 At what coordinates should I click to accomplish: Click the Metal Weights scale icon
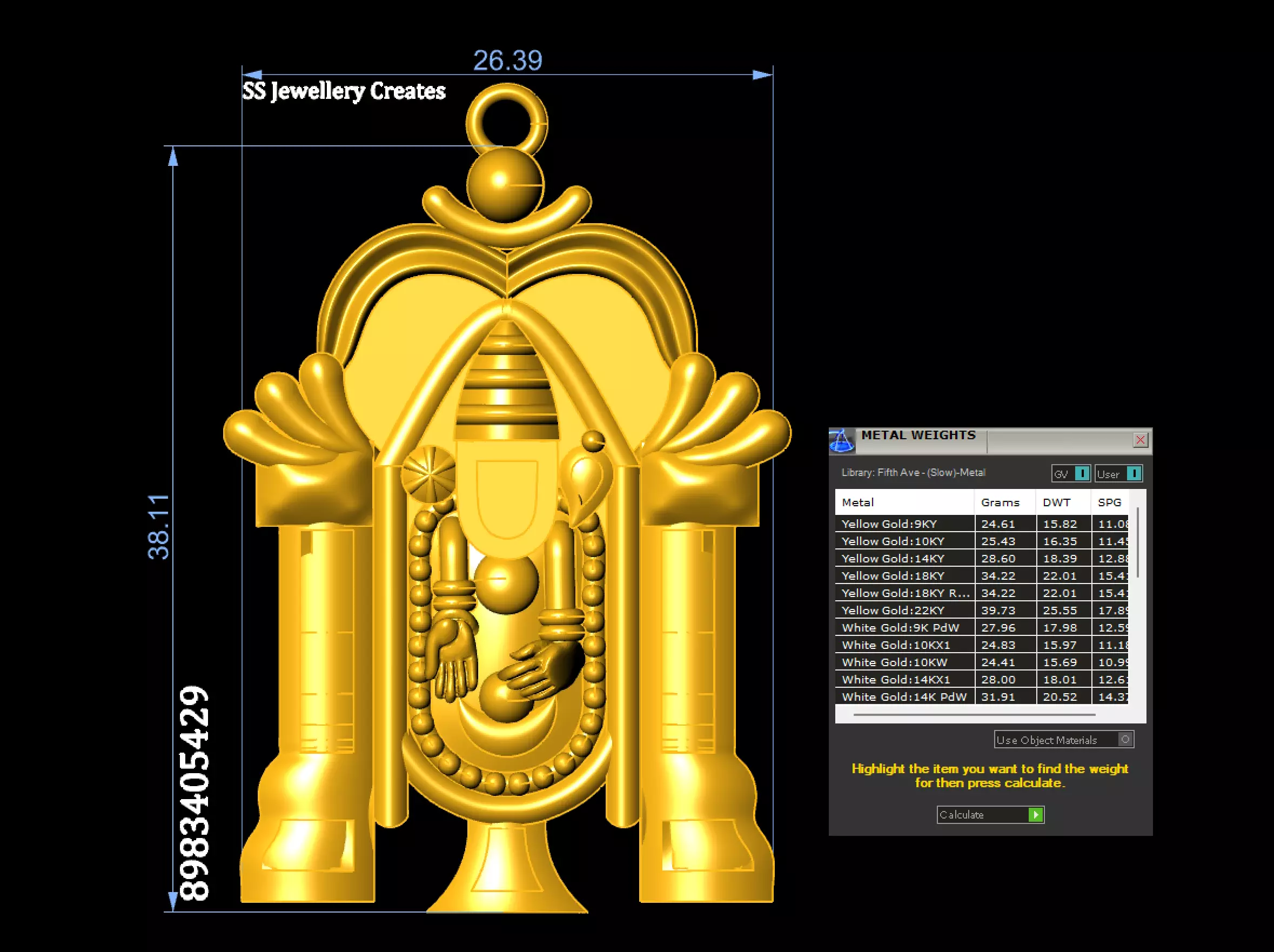click(x=841, y=440)
